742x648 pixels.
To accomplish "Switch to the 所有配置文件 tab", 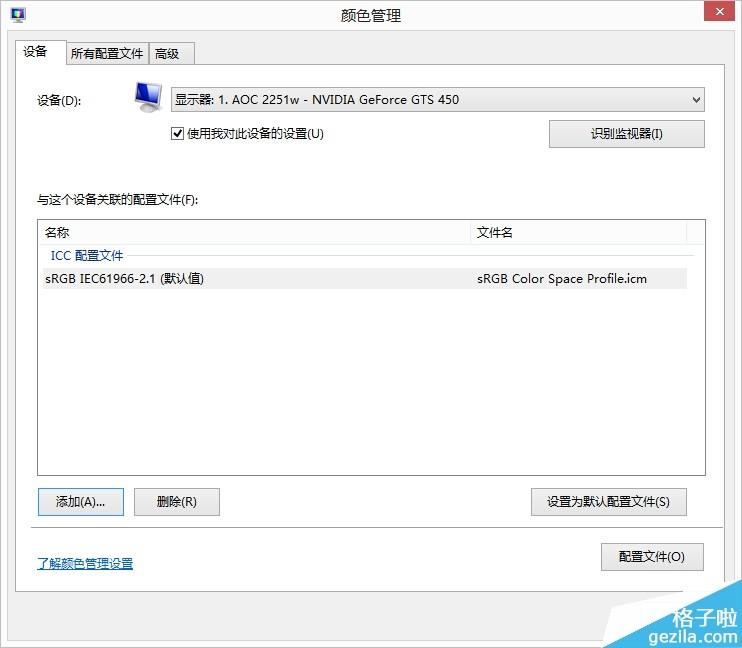I will tap(107, 53).
